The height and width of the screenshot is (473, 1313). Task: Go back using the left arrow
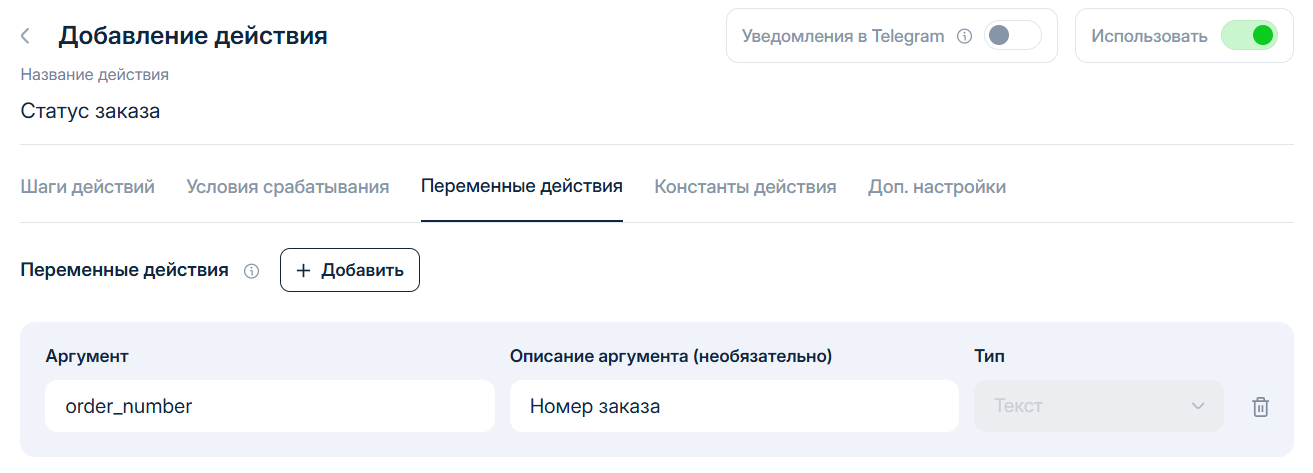pos(26,37)
